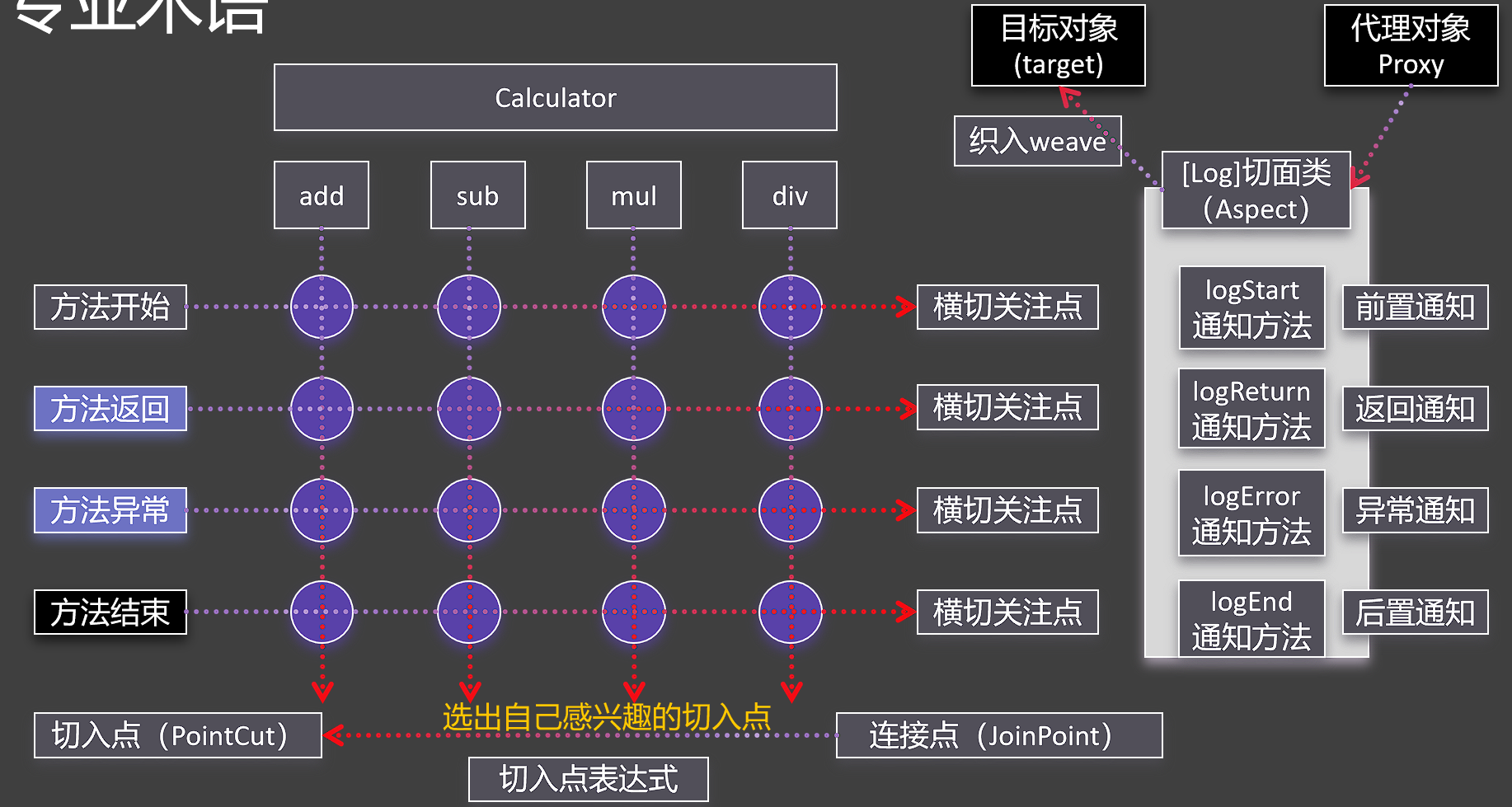Viewport: 1512px width, 807px height.
Task: Click the 目标对象 (target) box
Action: (1059, 45)
